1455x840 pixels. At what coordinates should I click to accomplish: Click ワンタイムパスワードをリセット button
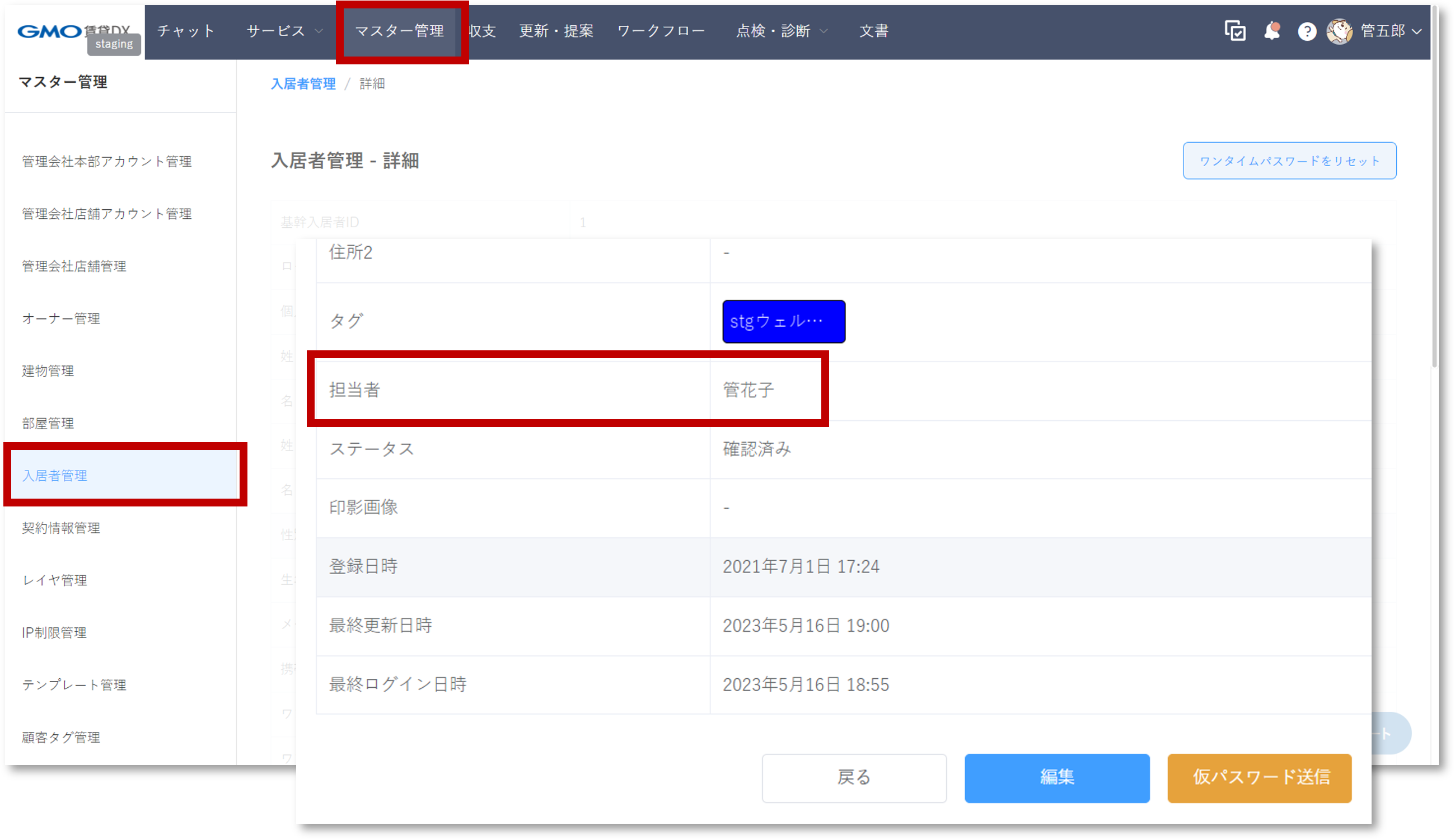click(x=1289, y=161)
